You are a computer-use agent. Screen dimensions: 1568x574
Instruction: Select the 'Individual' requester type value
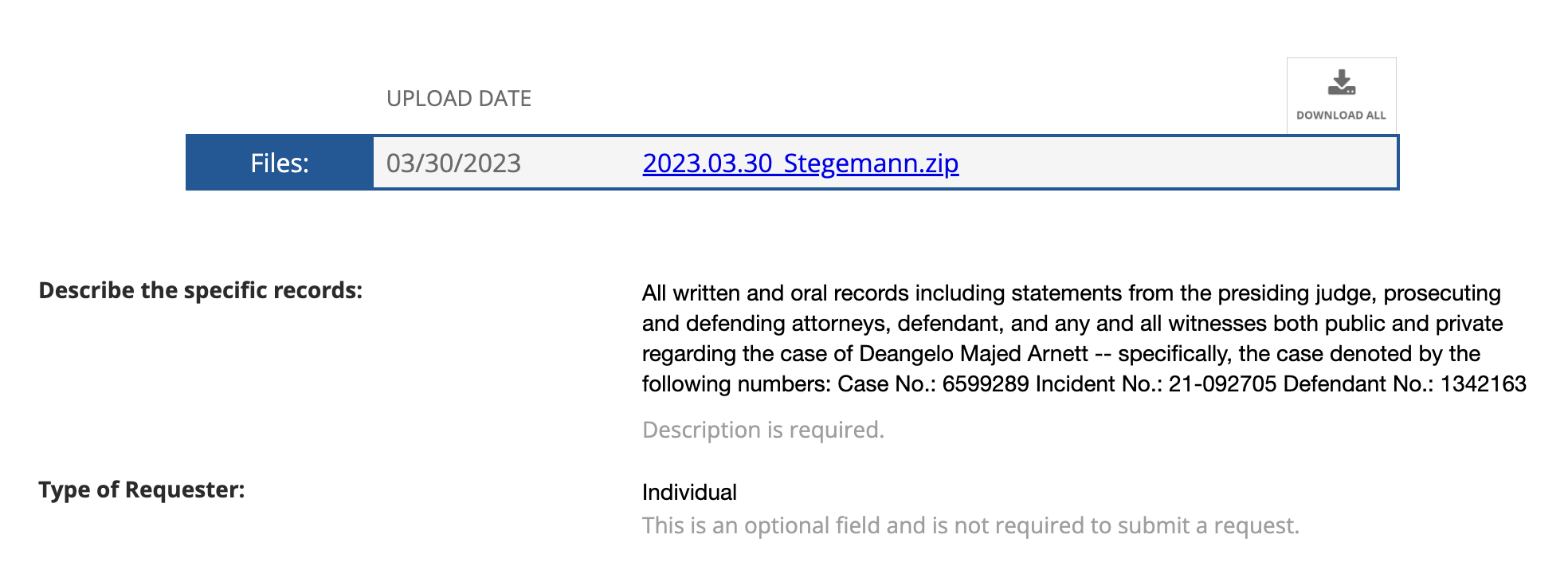[689, 493]
